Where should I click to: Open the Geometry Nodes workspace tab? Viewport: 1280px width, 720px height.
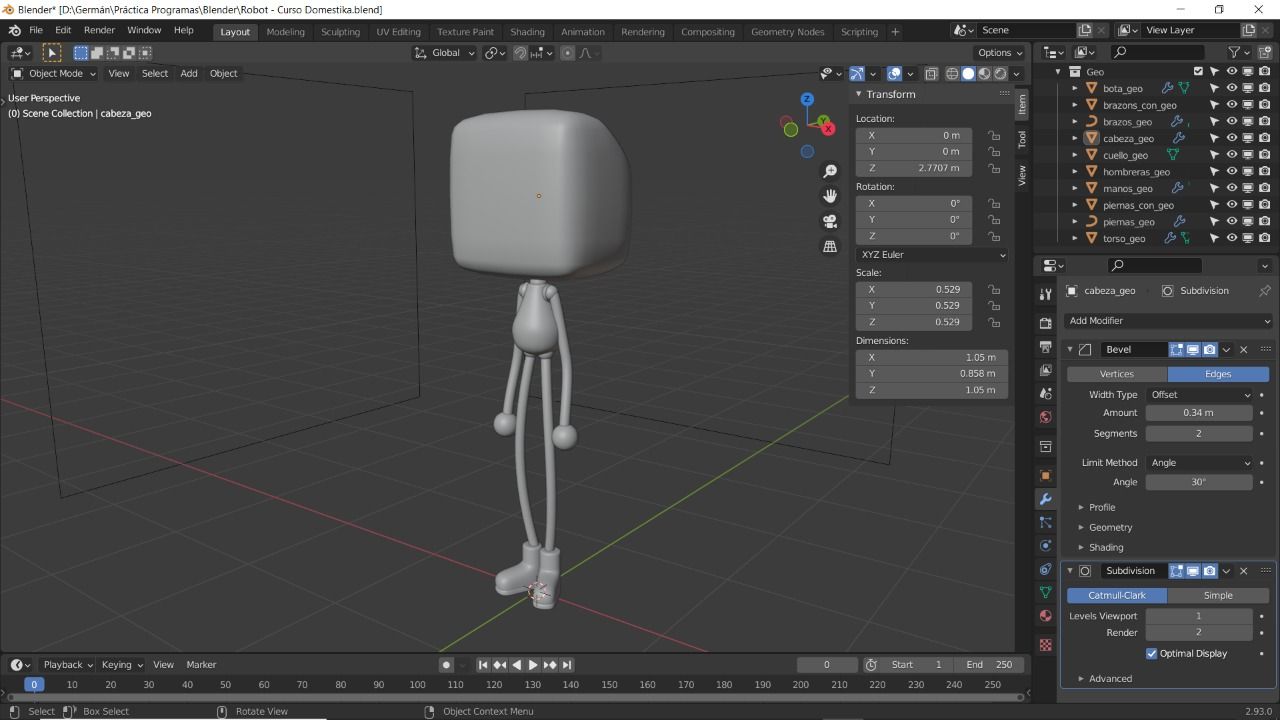point(787,31)
